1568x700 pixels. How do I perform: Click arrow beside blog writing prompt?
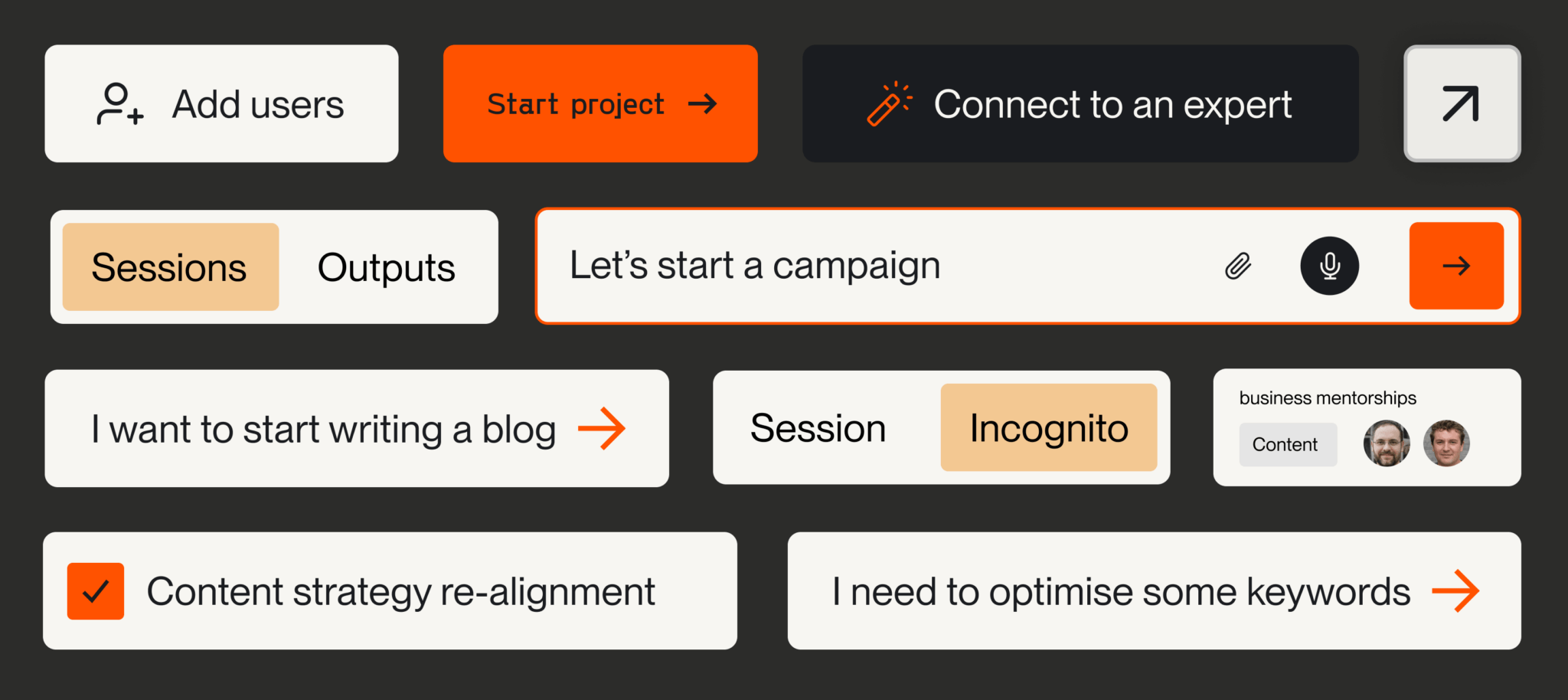[602, 428]
